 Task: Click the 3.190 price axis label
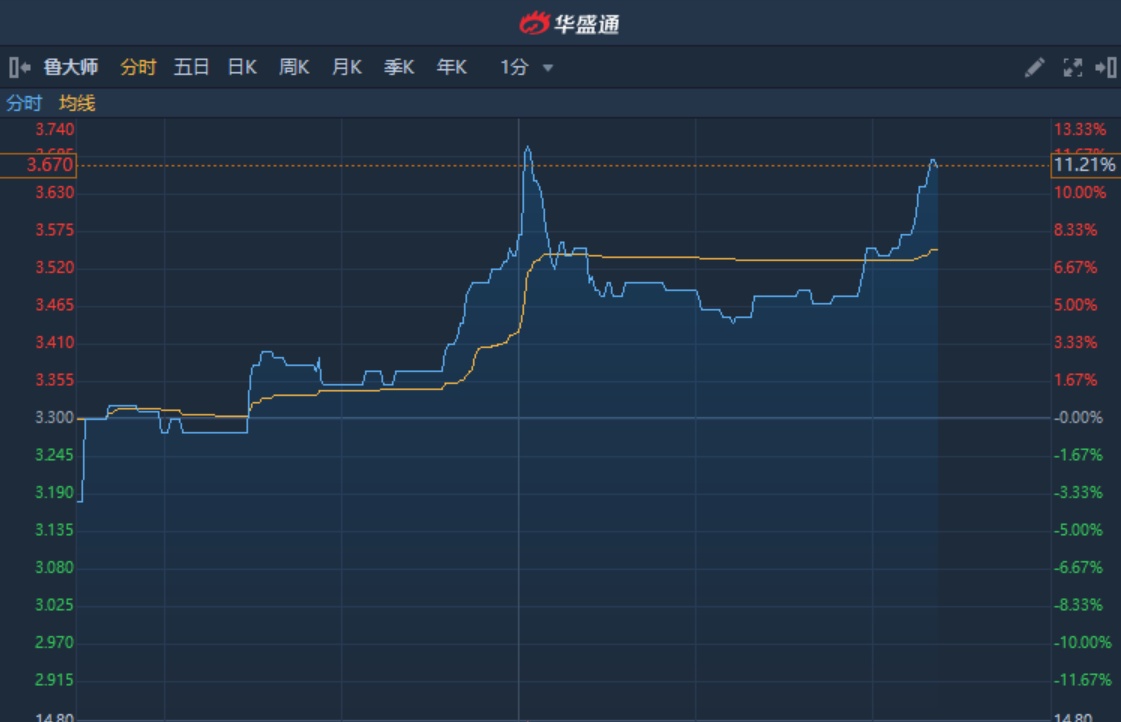tap(55, 493)
